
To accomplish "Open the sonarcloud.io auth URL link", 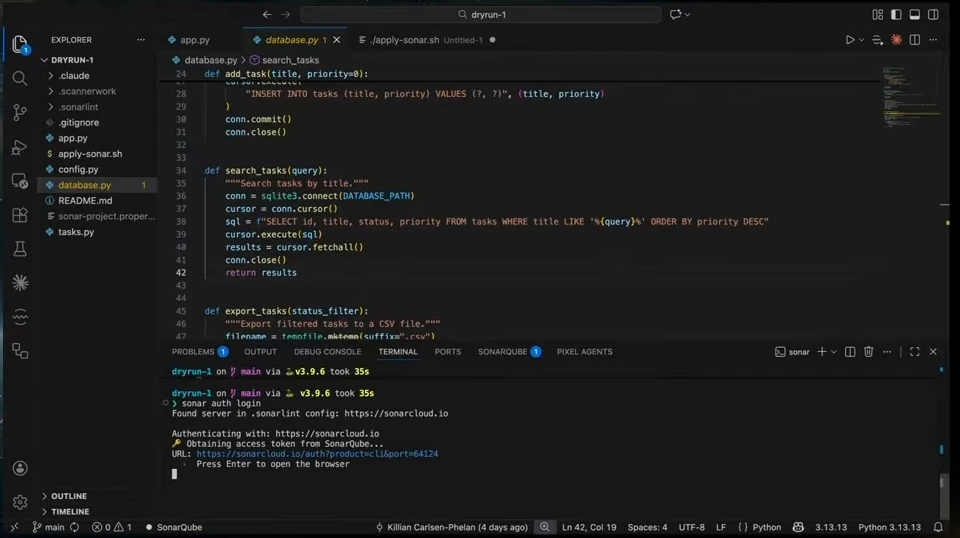I will point(317,454).
